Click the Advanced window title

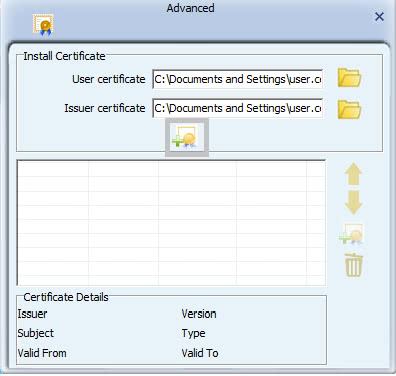coord(190,8)
